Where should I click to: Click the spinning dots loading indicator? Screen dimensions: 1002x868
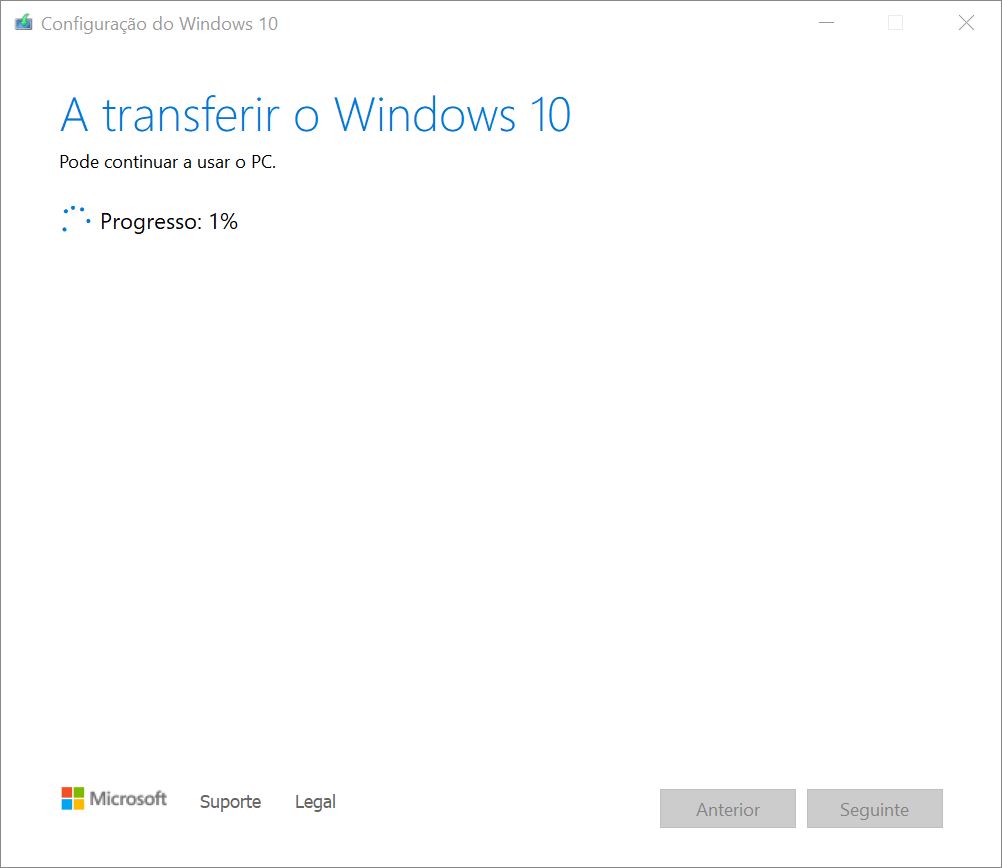(76, 219)
